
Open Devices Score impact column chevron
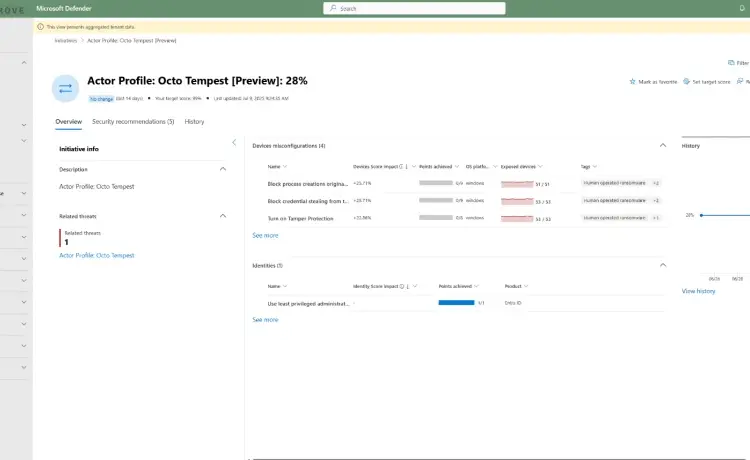click(414, 166)
